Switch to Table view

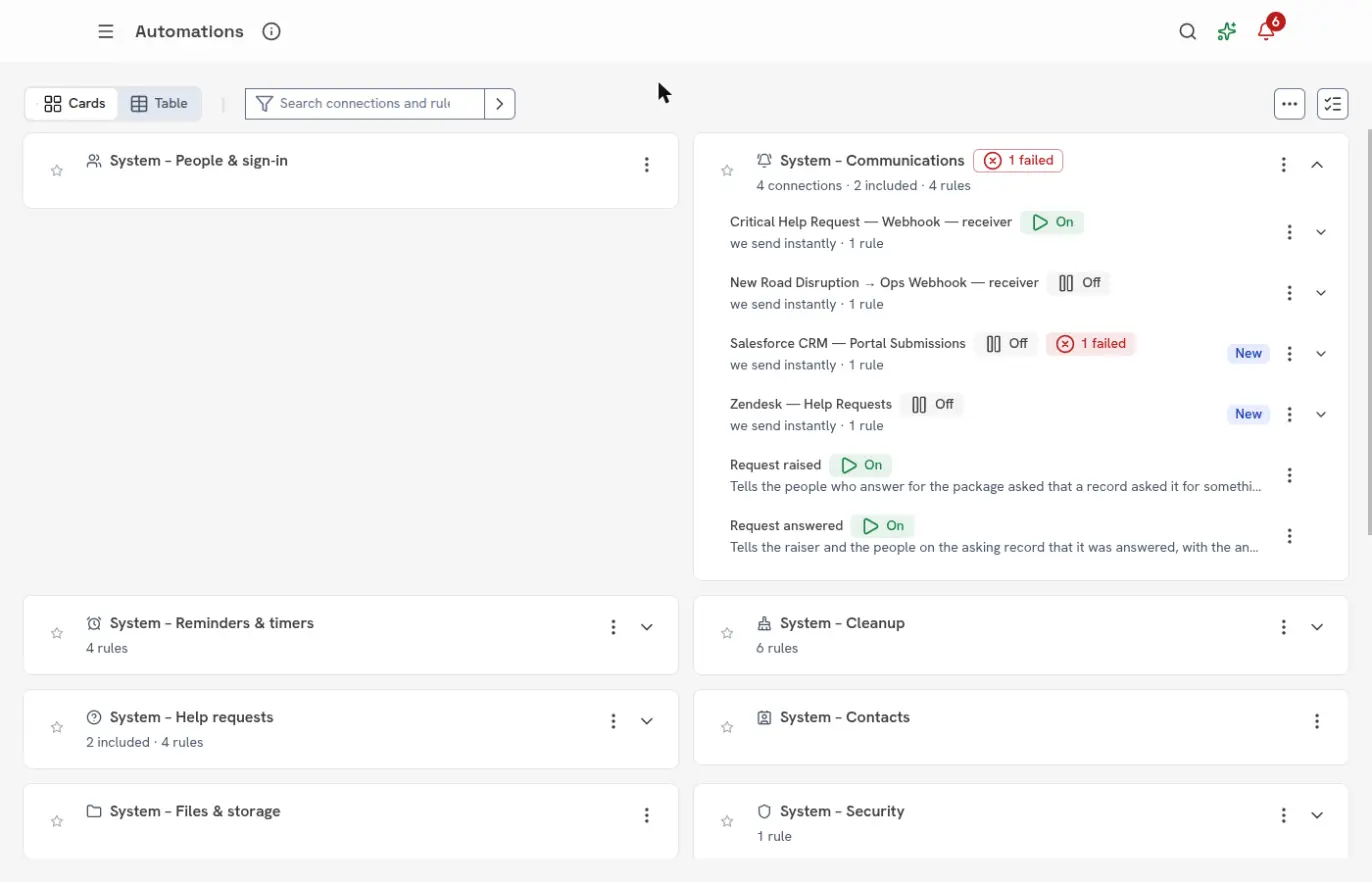click(x=160, y=103)
